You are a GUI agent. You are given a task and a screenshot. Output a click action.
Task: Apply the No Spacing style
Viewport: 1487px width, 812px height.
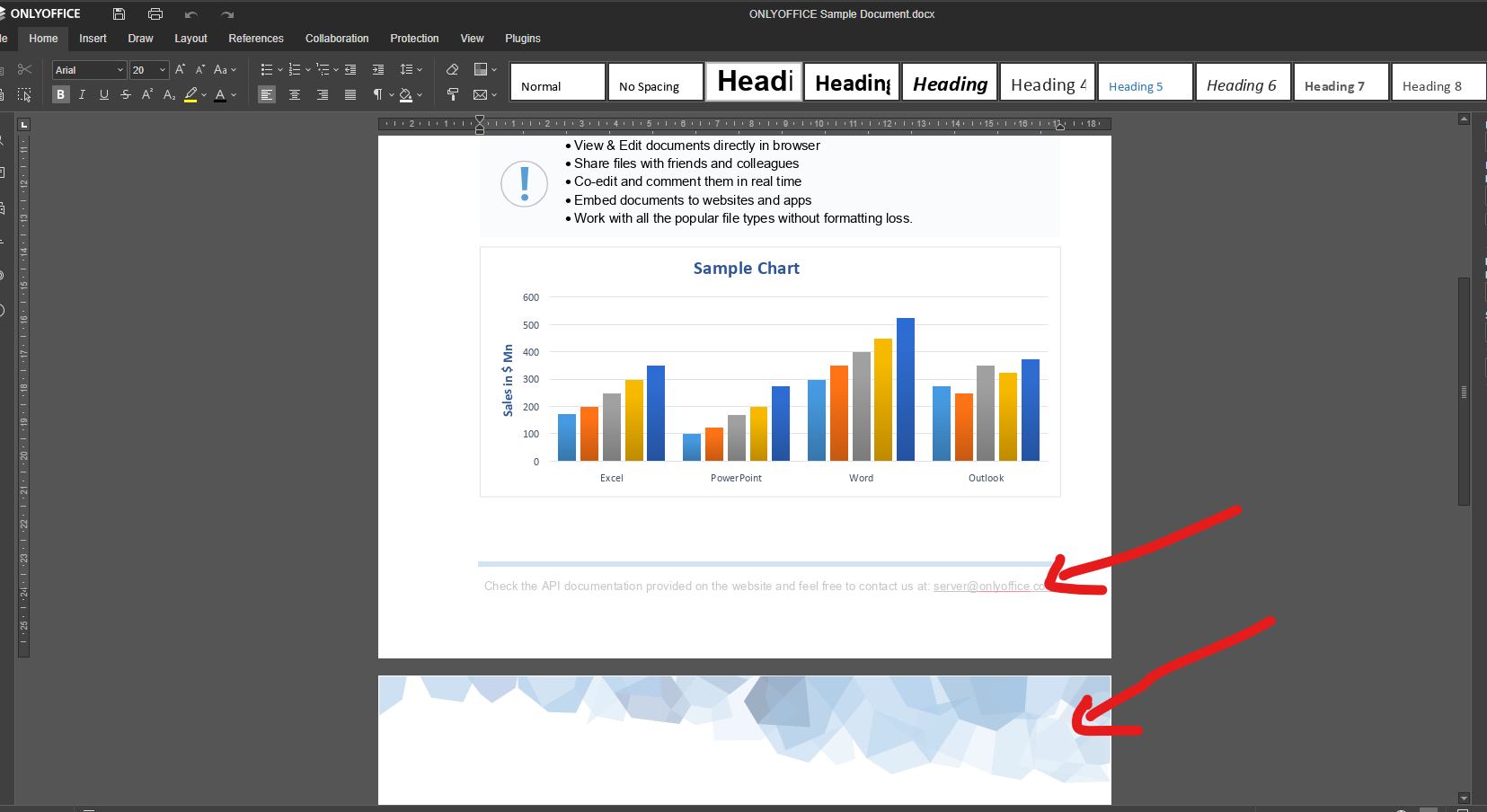[x=656, y=82]
